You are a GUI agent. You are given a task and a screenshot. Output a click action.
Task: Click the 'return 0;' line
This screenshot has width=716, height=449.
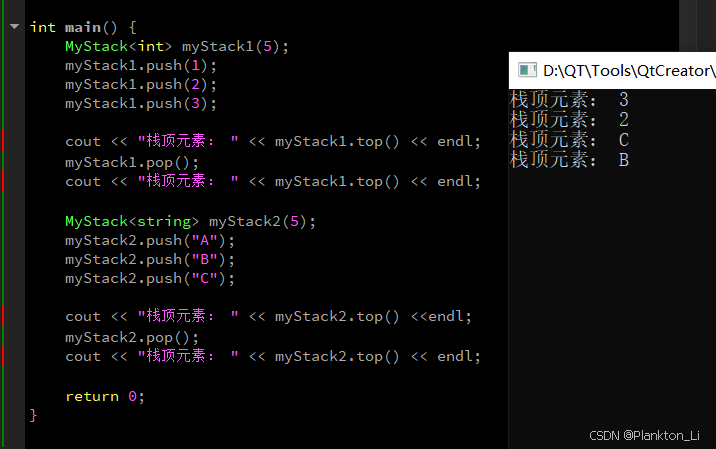point(105,396)
